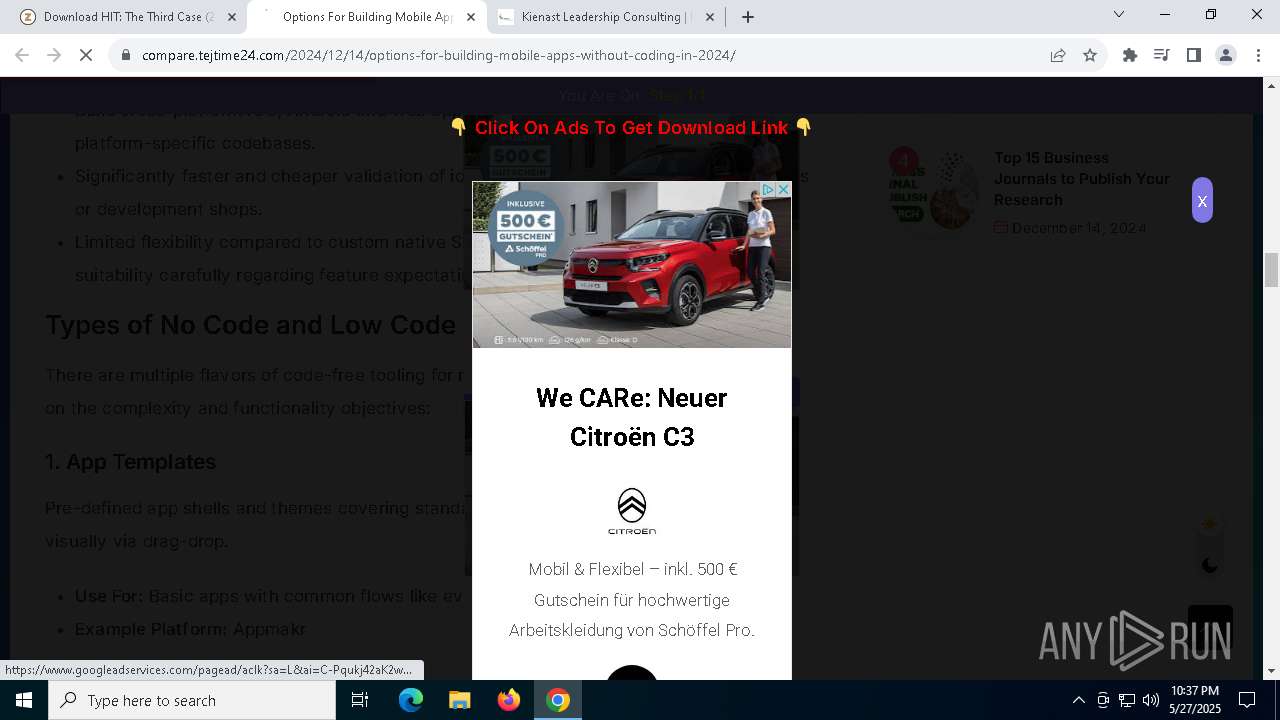Click the address bar URL field
This screenshot has width=1280, height=720.
[590, 55]
